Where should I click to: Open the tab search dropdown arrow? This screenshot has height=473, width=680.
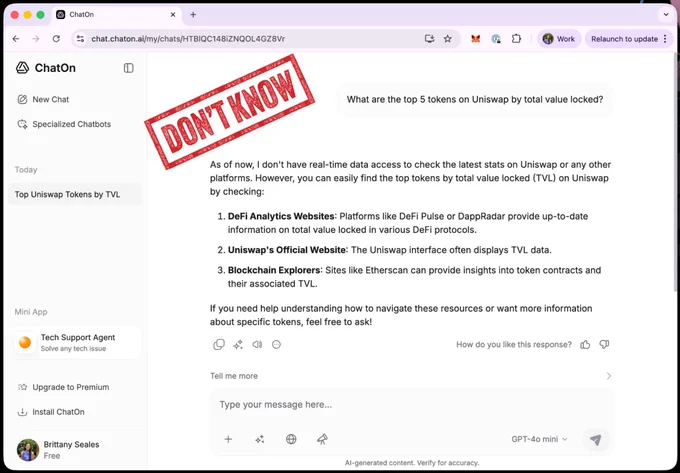666,14
